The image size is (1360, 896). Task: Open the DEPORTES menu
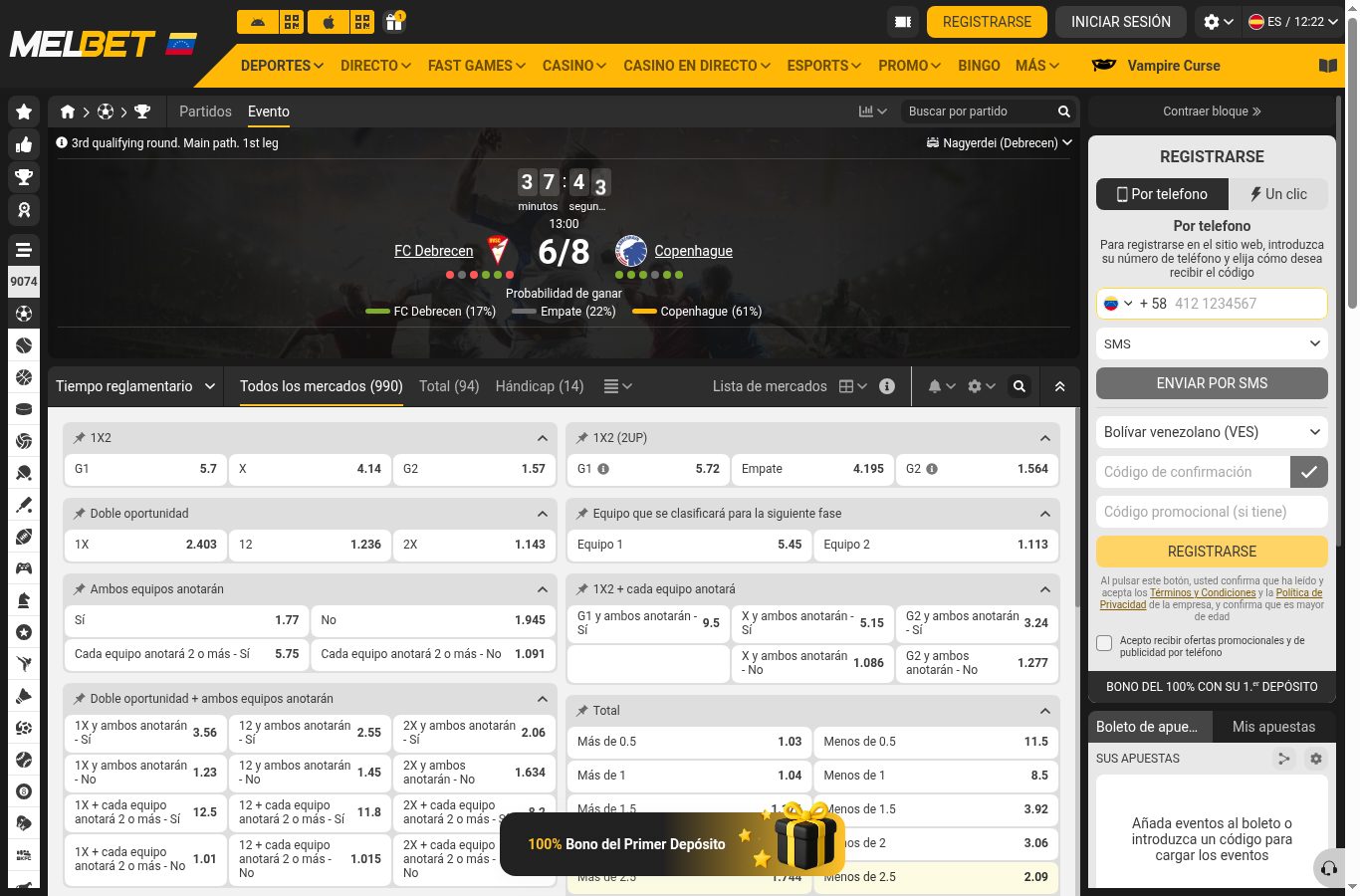click(x=282, y=66)
